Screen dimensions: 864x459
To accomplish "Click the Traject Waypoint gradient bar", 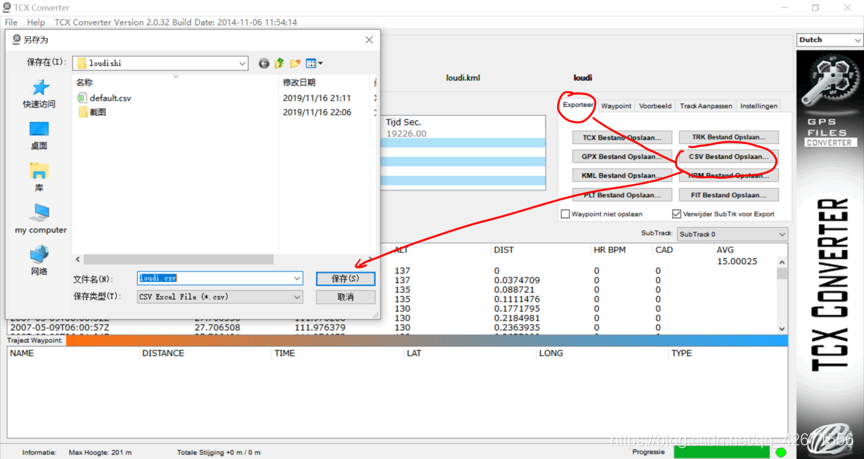I will [426, 341].
